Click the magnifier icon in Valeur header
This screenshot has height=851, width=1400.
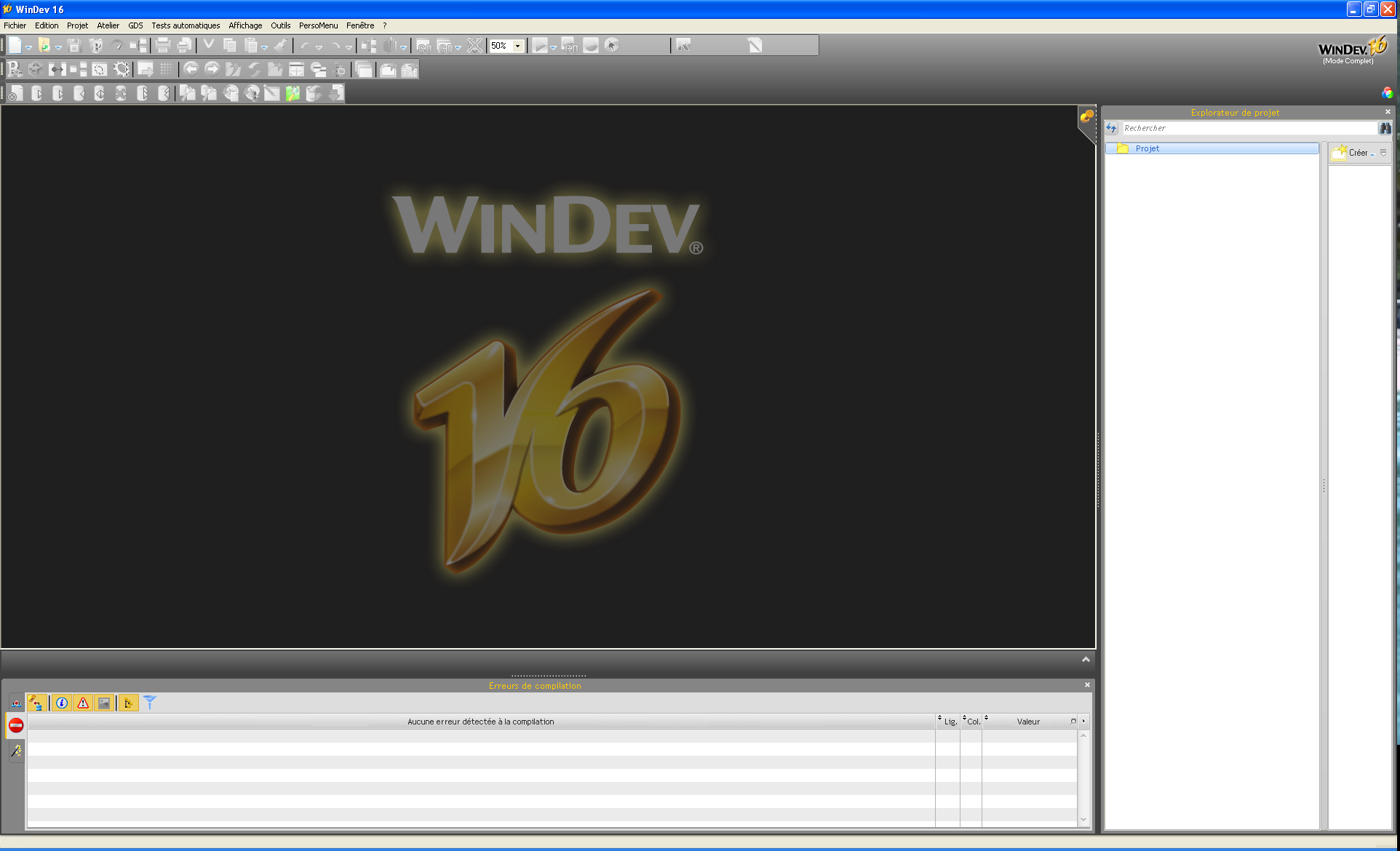(x=1073, y=722)
